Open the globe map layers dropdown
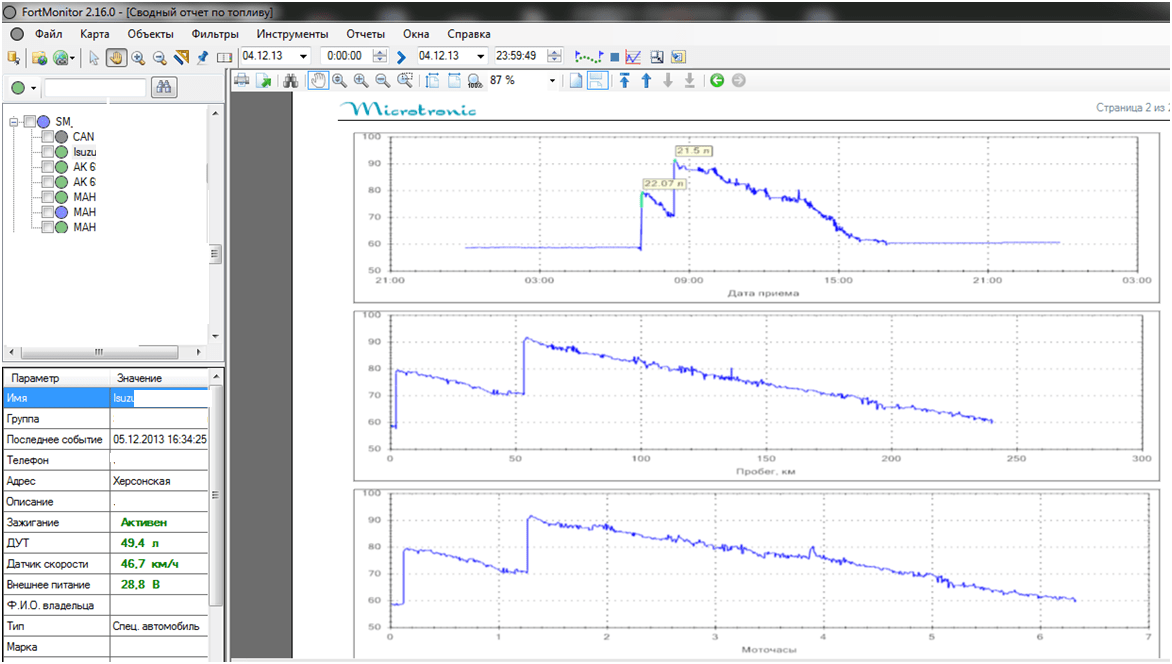The height and width of the screenshot is (664, 1172). pyautogui.click(x=73, y=58)
